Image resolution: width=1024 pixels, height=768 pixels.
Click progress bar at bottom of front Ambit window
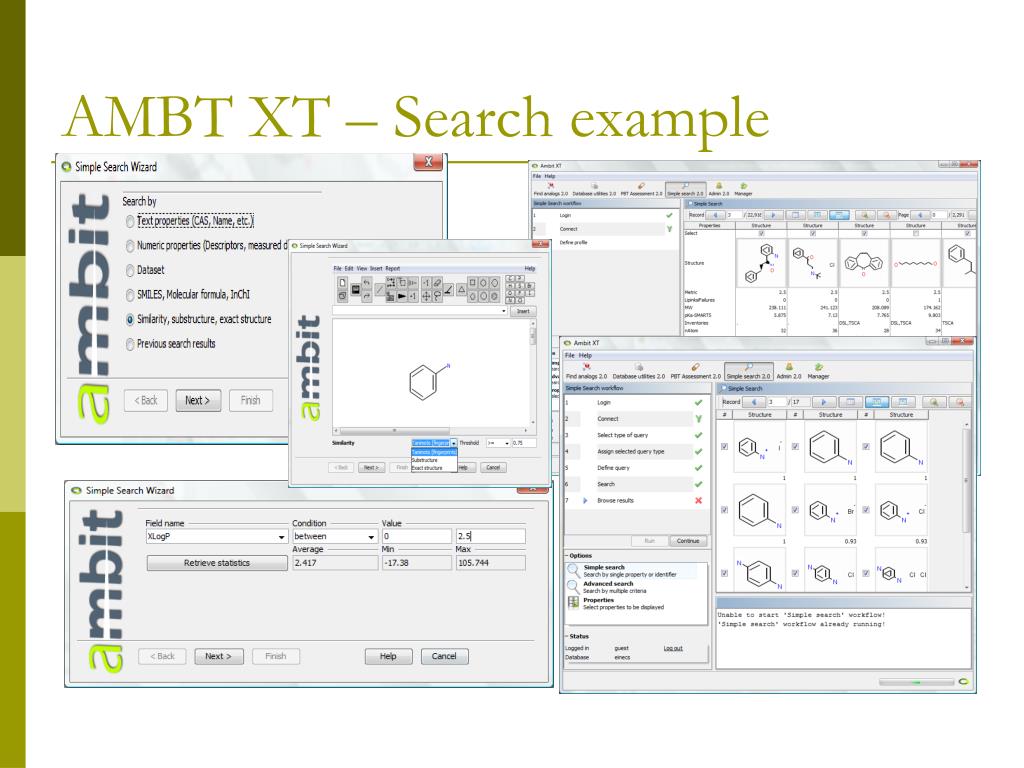click(x=916, y=682)
